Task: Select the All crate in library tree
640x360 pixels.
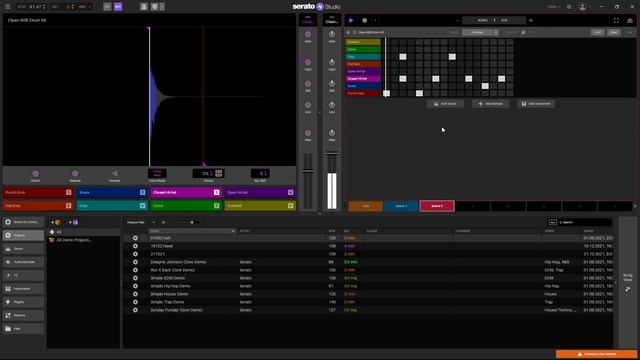Action: coord(84,232)
